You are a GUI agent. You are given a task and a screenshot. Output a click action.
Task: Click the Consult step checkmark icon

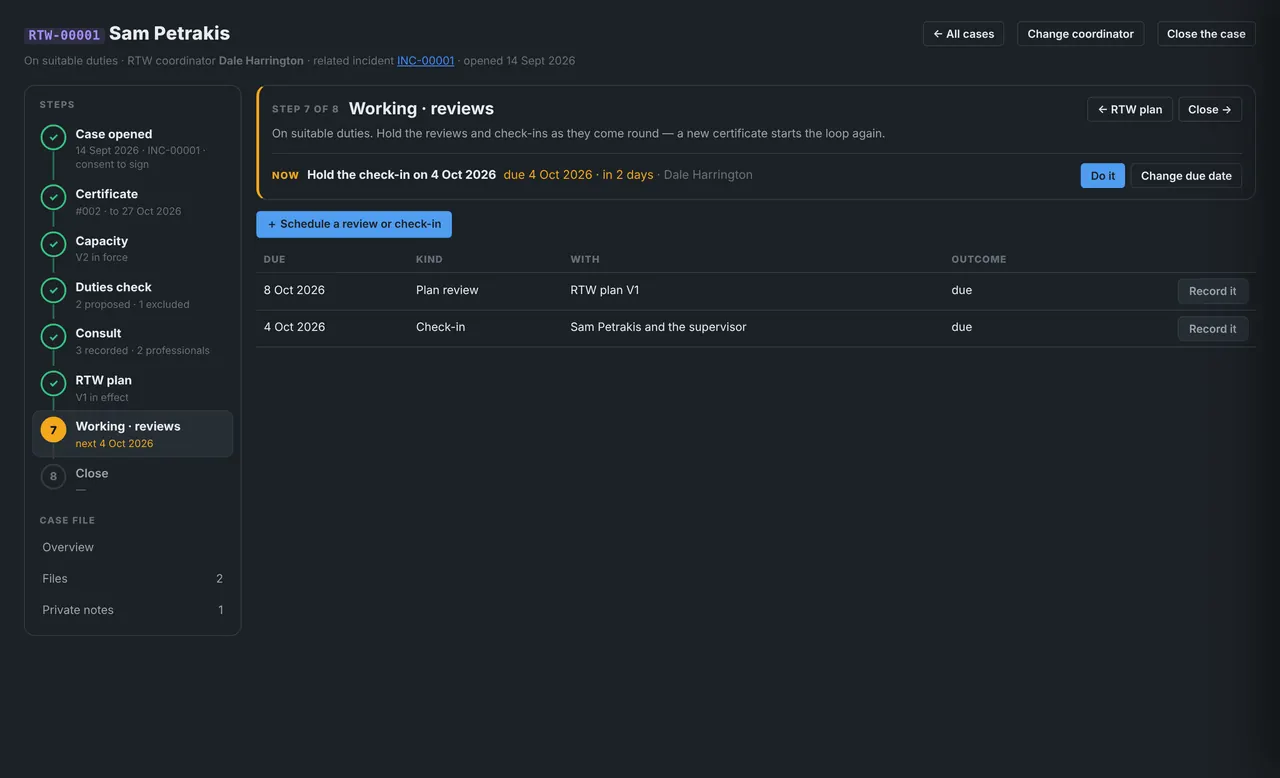click(53, 337)
